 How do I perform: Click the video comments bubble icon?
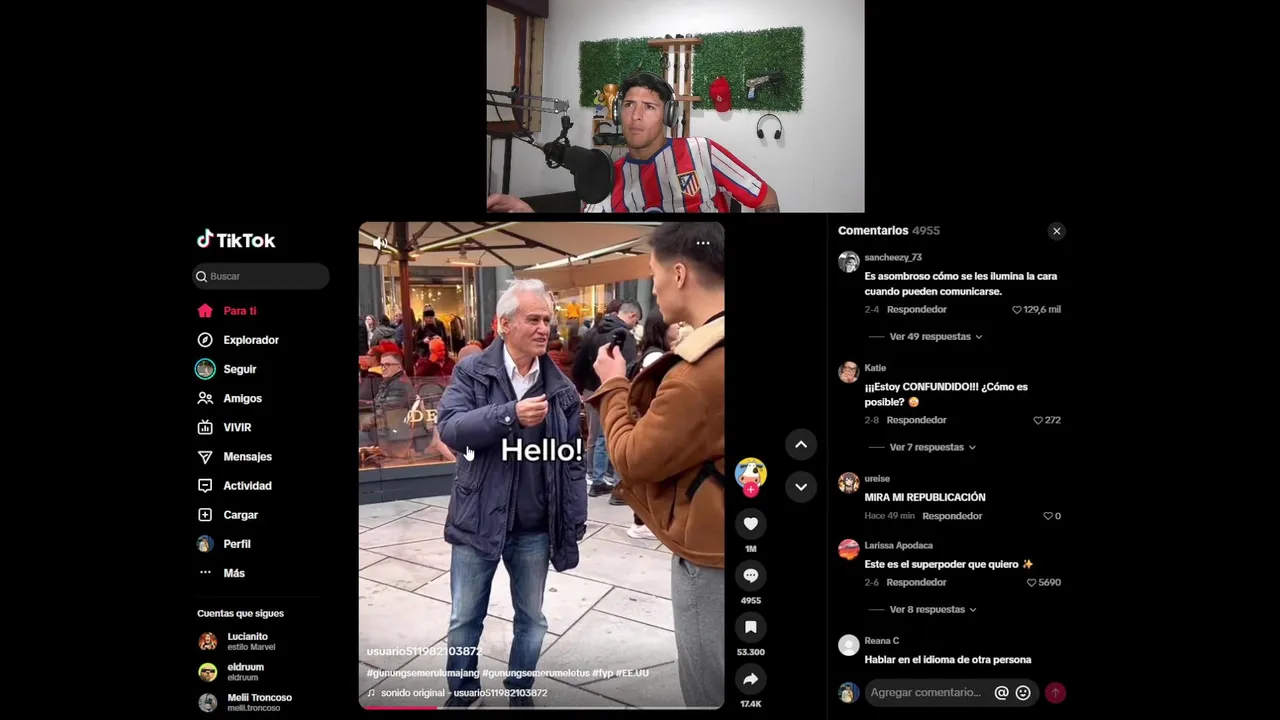[x=750, y=575]
